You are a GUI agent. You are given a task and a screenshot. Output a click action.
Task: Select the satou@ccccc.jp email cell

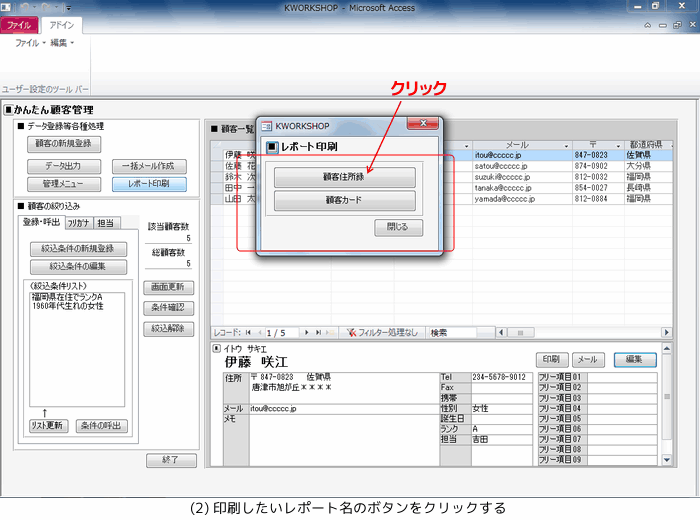(522, 166)
